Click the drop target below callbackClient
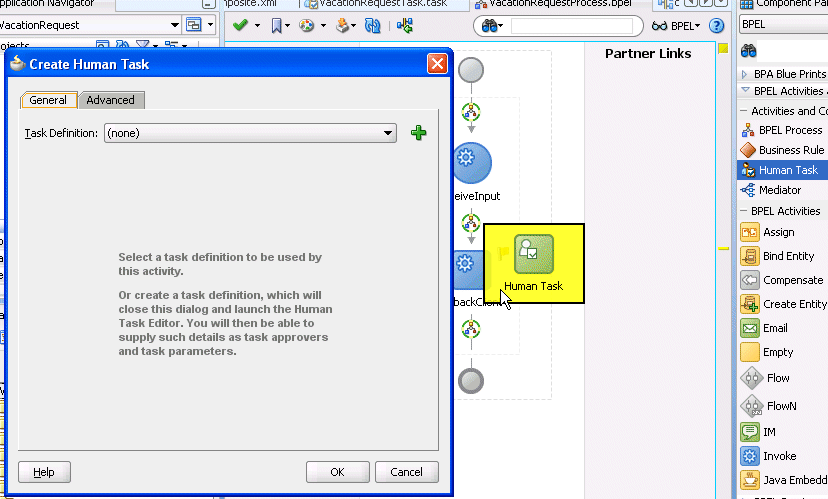Screen dimensions: 828x499 point(471,329)
